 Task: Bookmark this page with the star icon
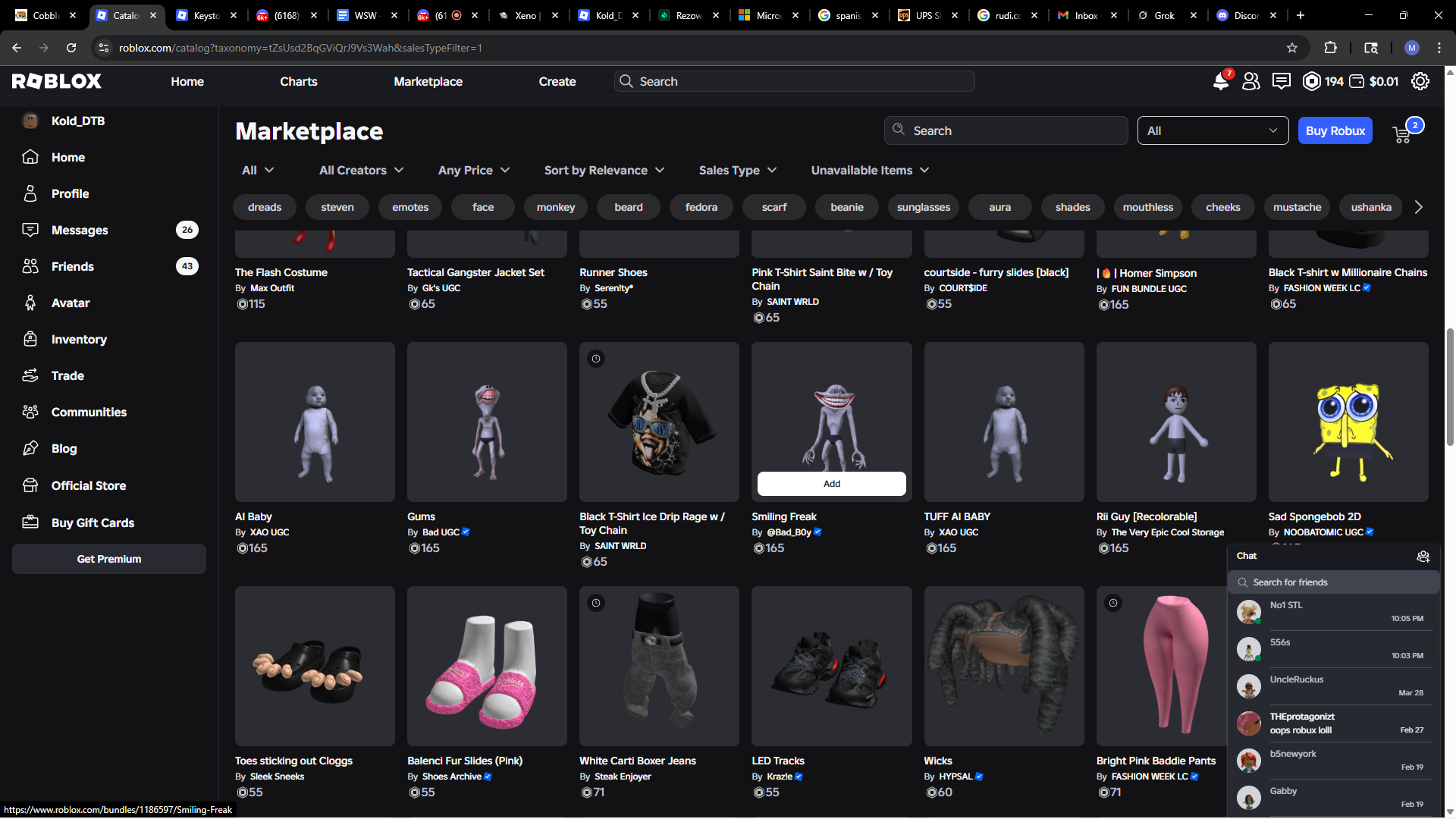1292,48
